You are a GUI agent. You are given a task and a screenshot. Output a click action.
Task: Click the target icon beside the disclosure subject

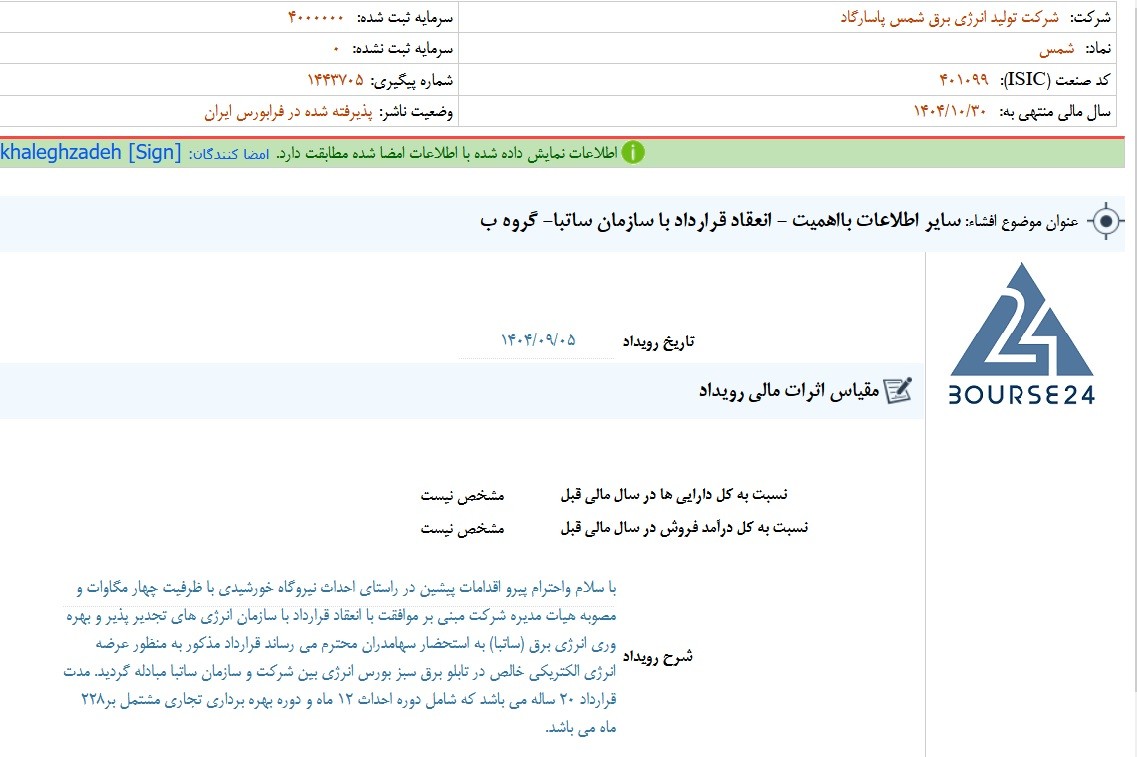pyautogui.click(x=1106, y=220)
